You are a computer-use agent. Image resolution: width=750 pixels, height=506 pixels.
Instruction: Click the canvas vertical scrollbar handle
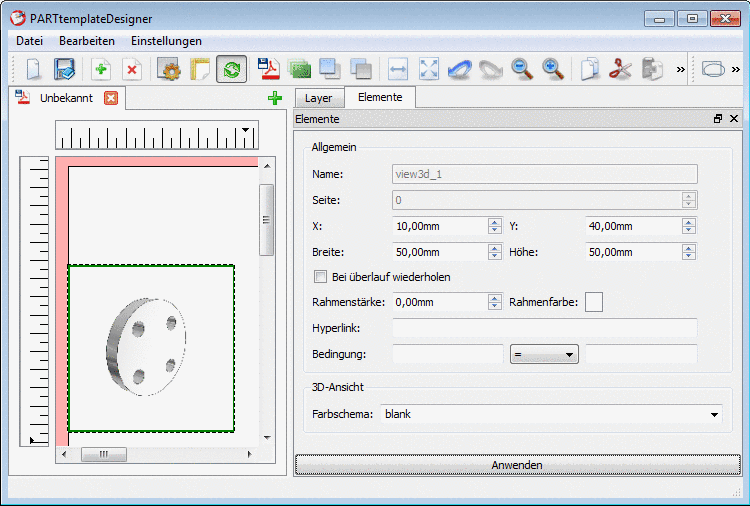(266, 220)
